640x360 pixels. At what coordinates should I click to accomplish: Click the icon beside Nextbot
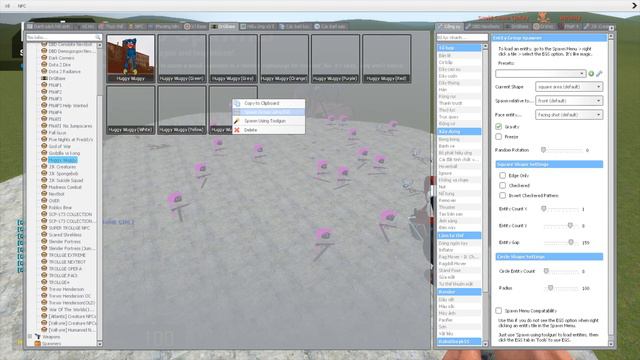(44, 194)
